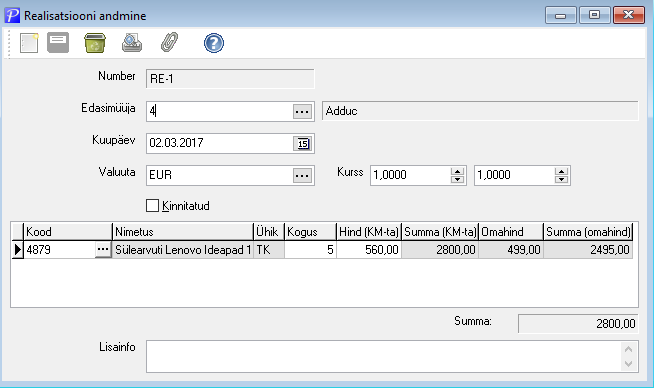This screenshot has width=654, height=388.
Task: Click the Summa (omahind) column header
Action: [588, 232]
